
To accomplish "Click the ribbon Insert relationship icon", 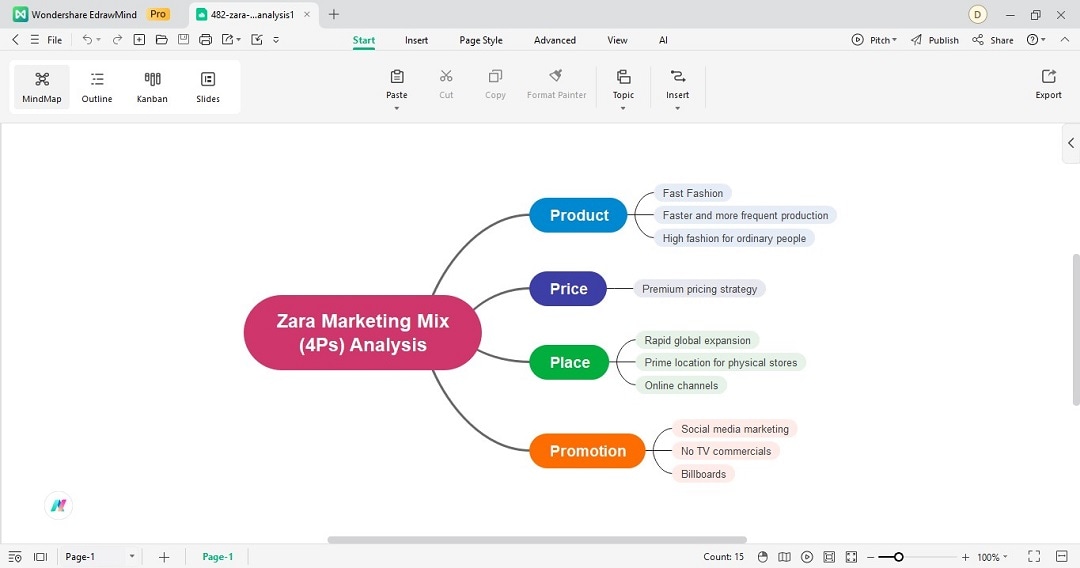I will tap(678, 76).
